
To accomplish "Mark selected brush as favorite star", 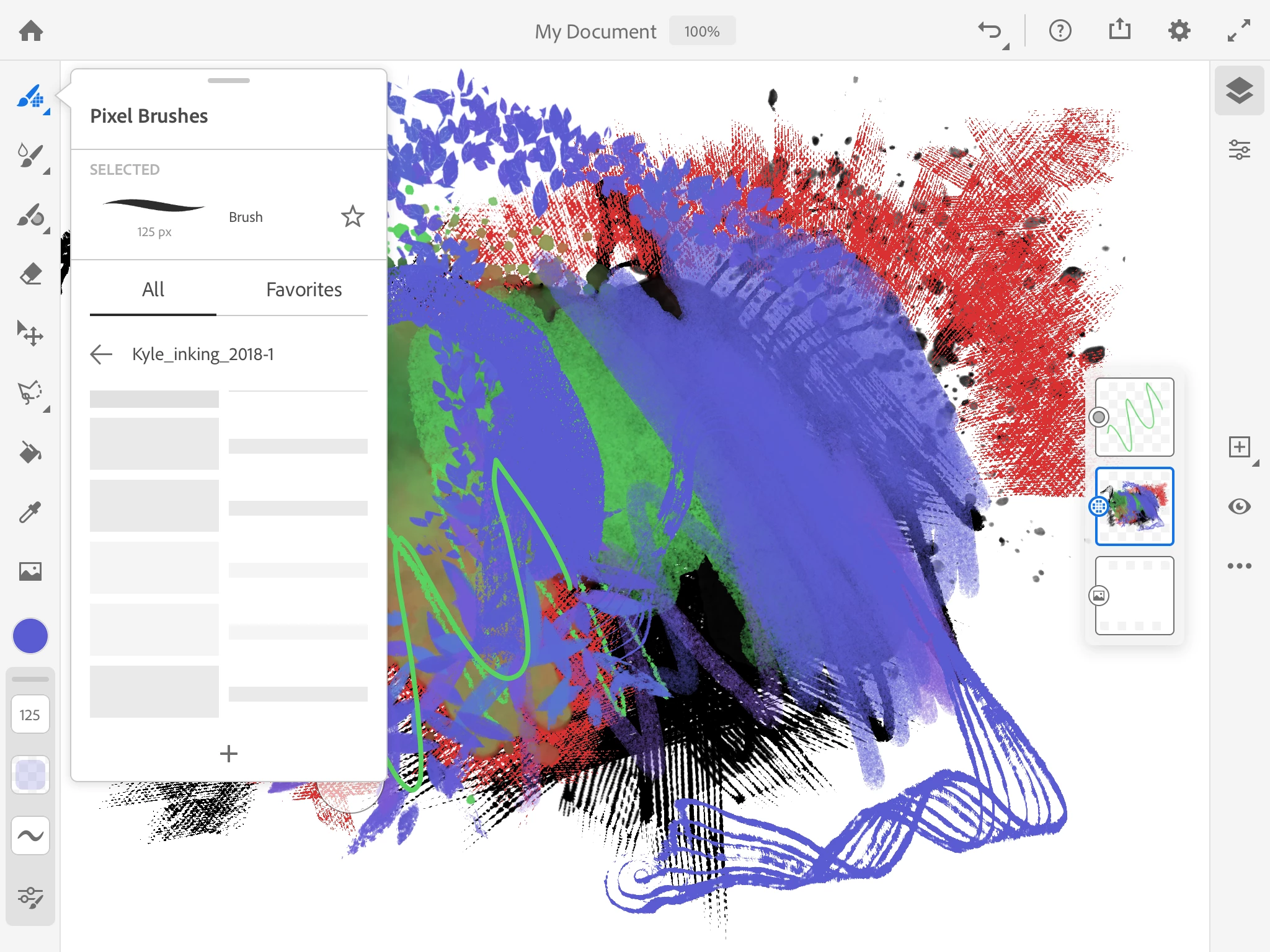I will 352,216.
